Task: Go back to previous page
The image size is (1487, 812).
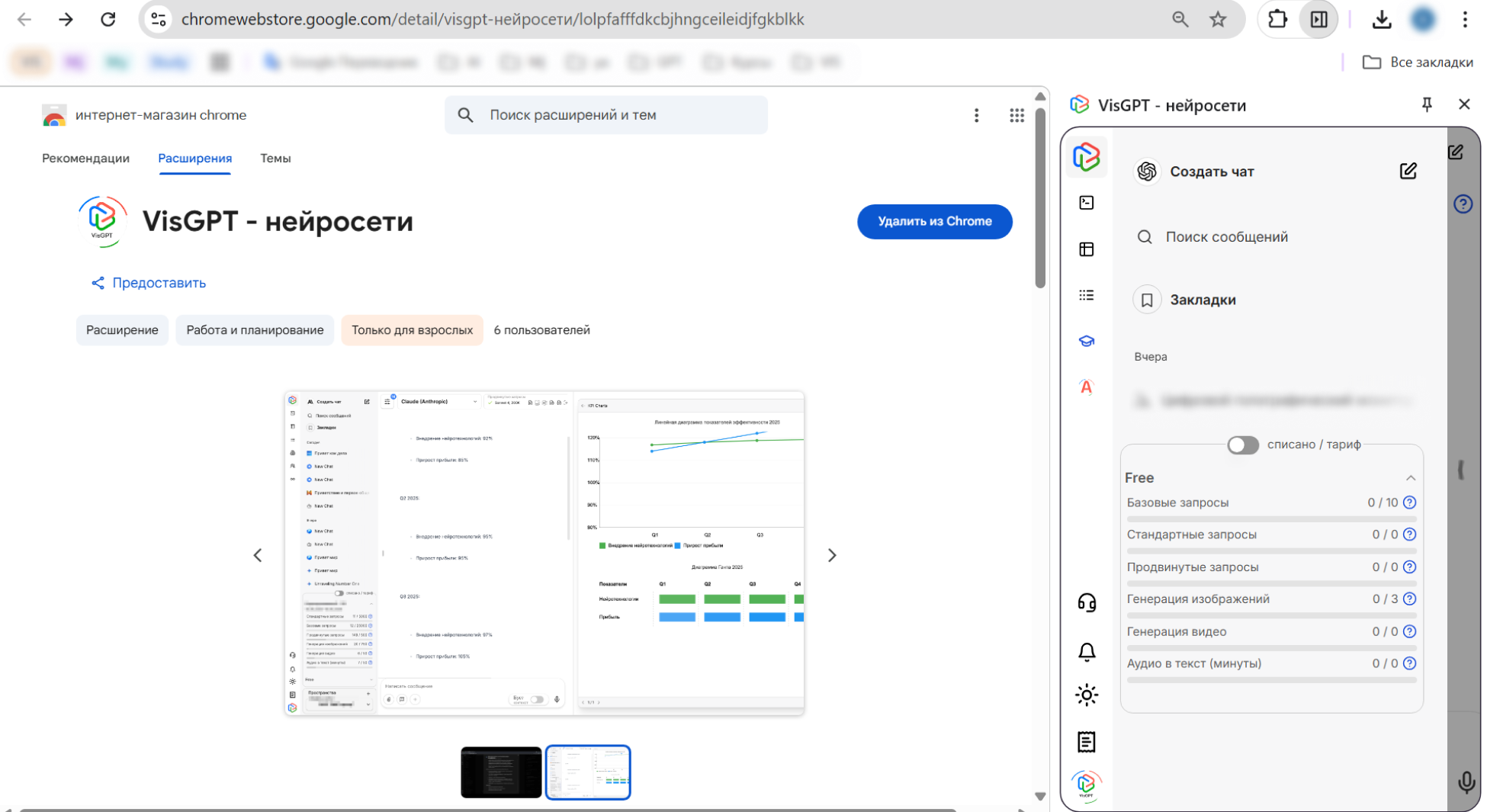Action: (24, 20)
